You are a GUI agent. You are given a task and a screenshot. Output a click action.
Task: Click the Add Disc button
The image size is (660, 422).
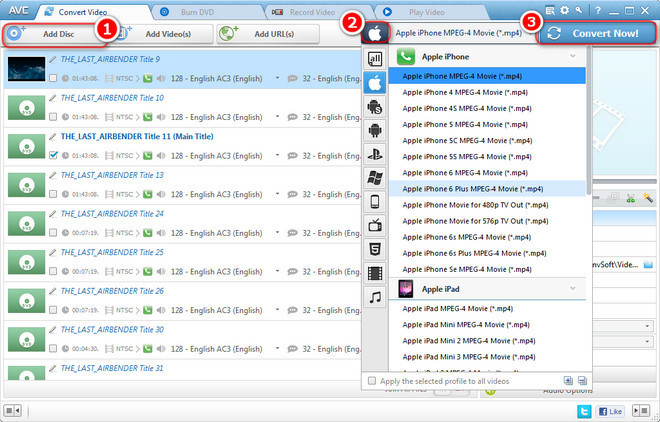[x=55, y=34]
